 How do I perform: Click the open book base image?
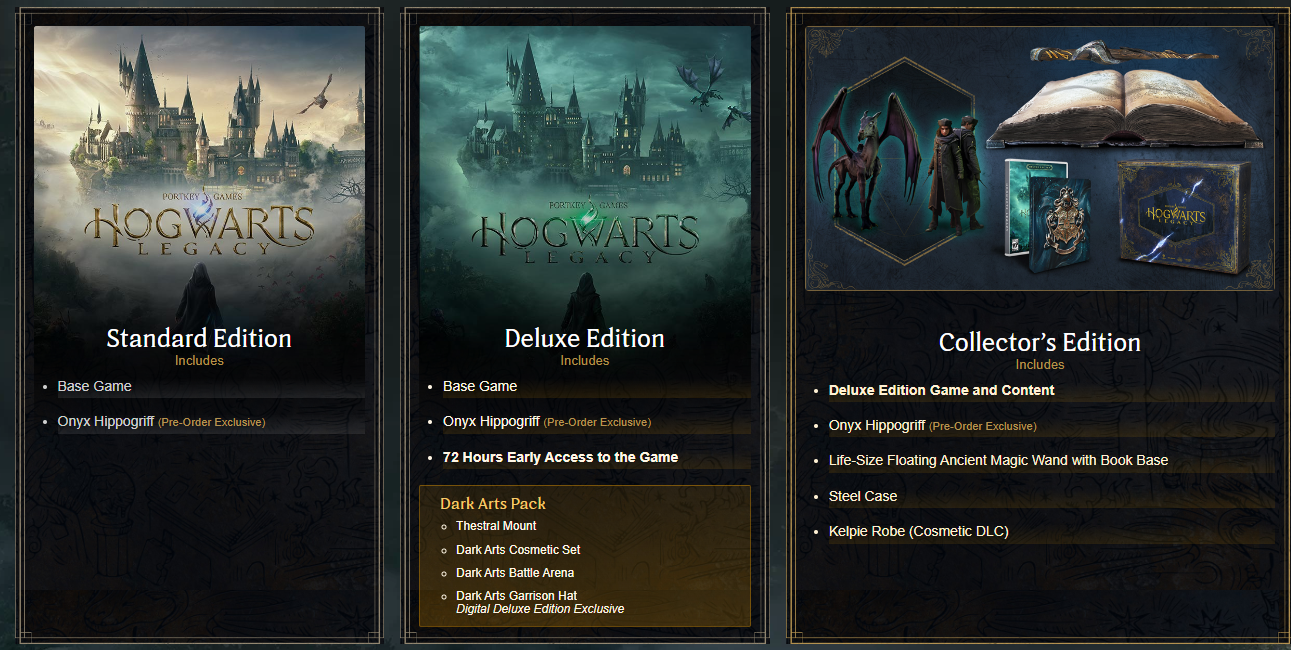[x=1123, y=108]
